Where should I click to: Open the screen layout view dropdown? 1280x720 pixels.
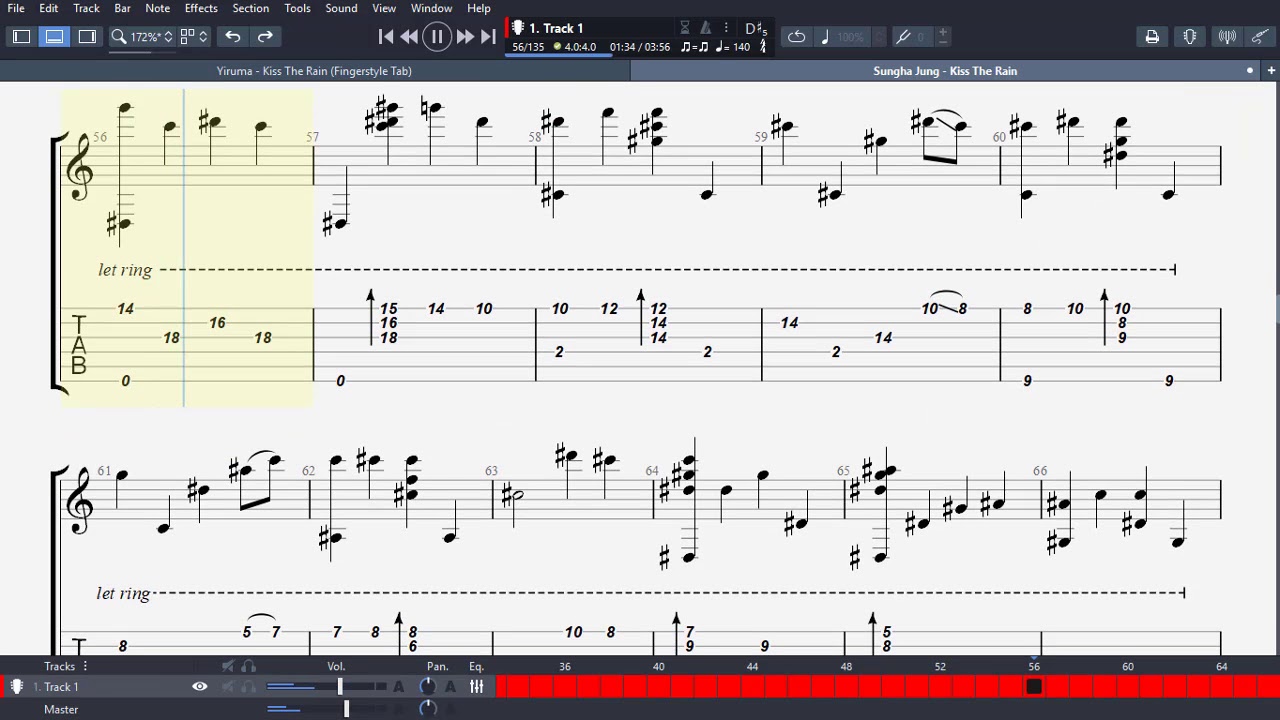point(193,37)
